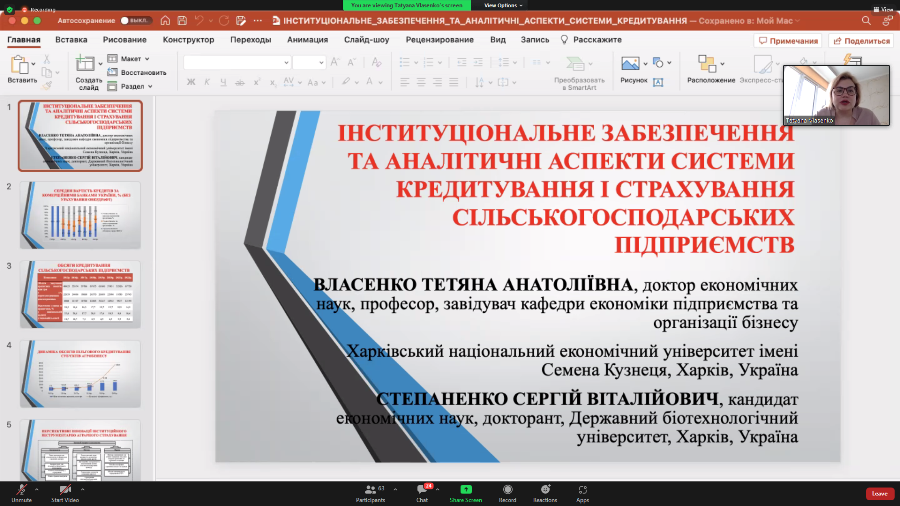
Task: Open the Анимация ribbon tab
Action: [306, 40]
